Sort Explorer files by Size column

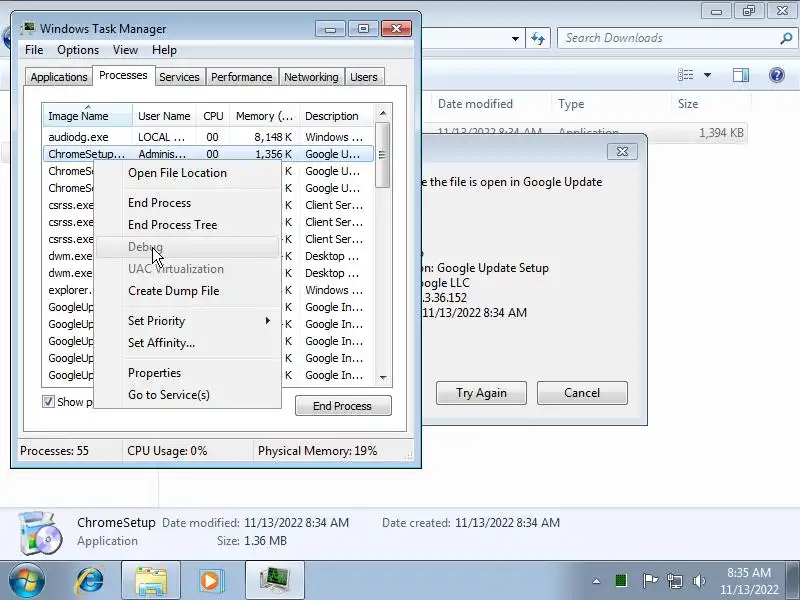[x=710, y=104]
